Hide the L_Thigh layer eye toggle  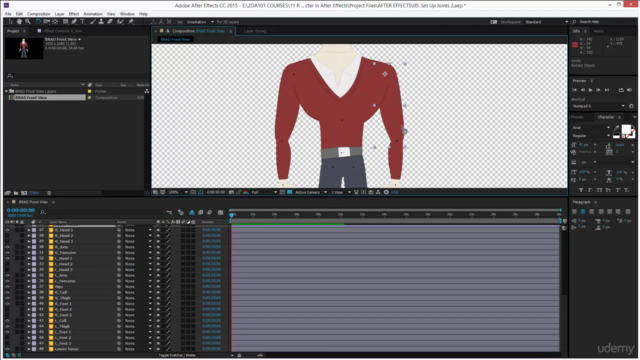click(7, 326)
